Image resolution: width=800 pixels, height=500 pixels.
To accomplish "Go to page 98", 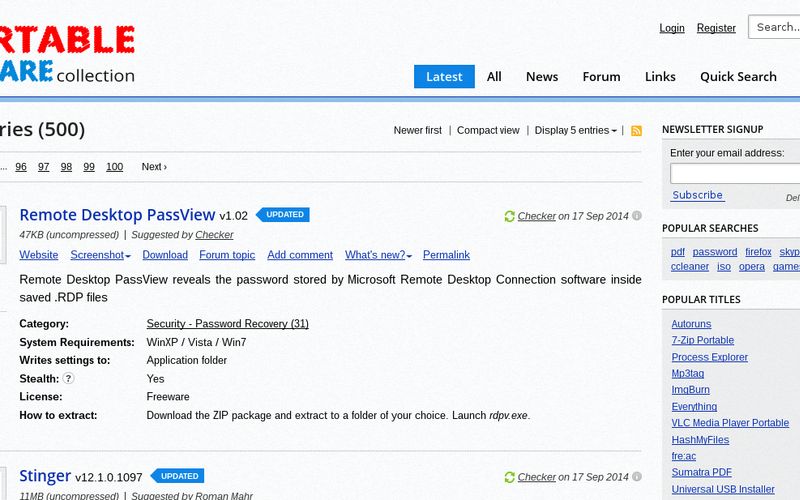I will [66, 167].
